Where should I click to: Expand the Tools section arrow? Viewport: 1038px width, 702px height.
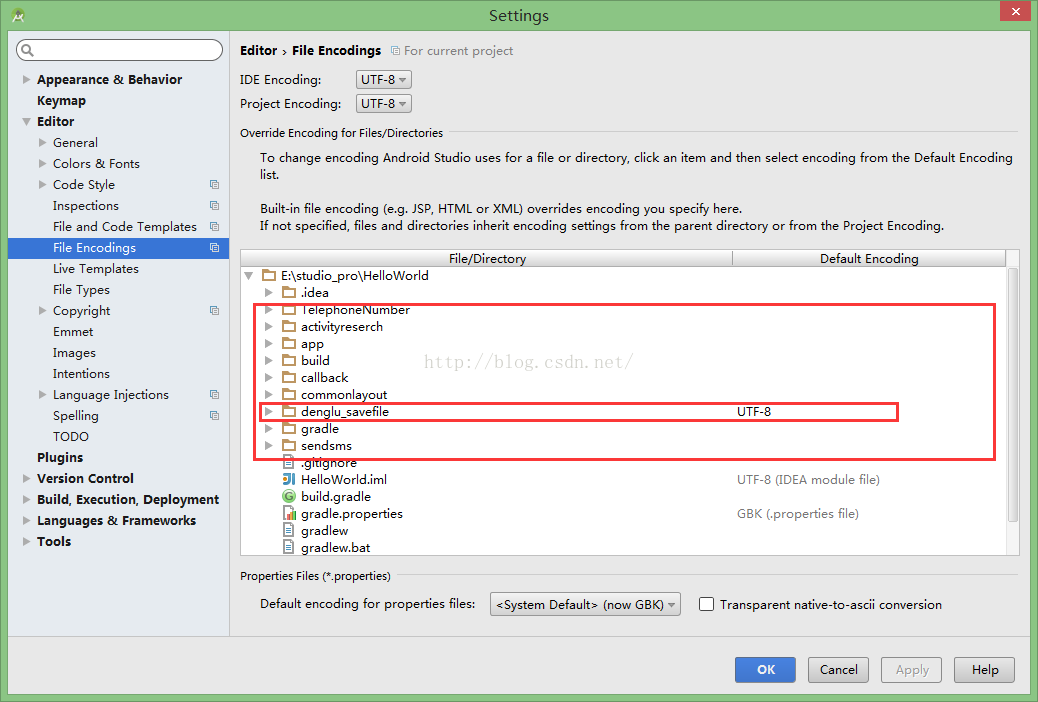(26, 541)
